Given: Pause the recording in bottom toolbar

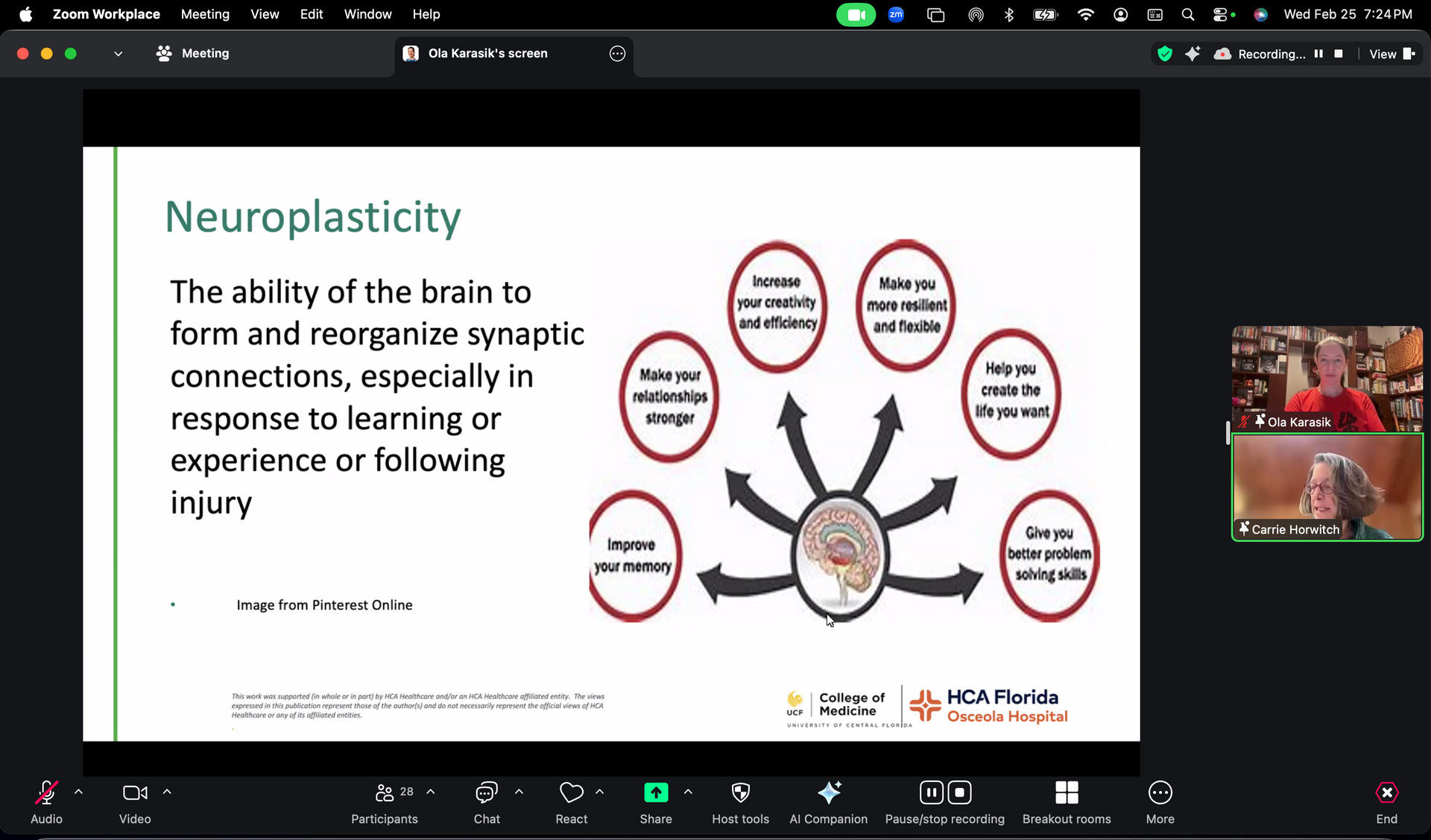Looking at the screenshot, I should tap(931, 792).
